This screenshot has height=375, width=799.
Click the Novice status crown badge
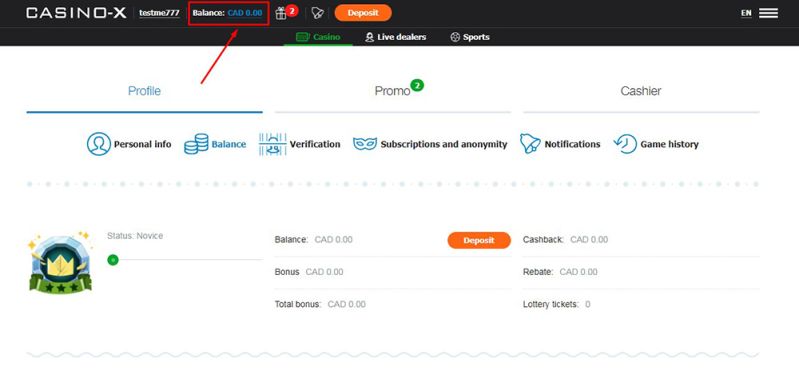click(61, 263)
